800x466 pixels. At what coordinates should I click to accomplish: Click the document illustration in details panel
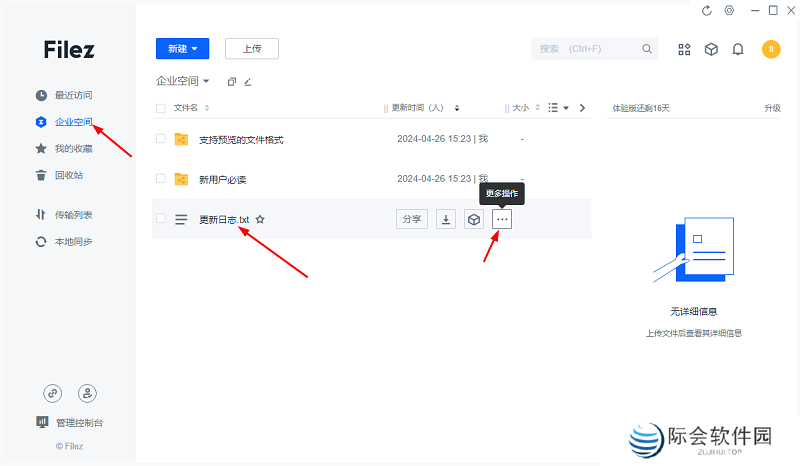pos(694,250)
